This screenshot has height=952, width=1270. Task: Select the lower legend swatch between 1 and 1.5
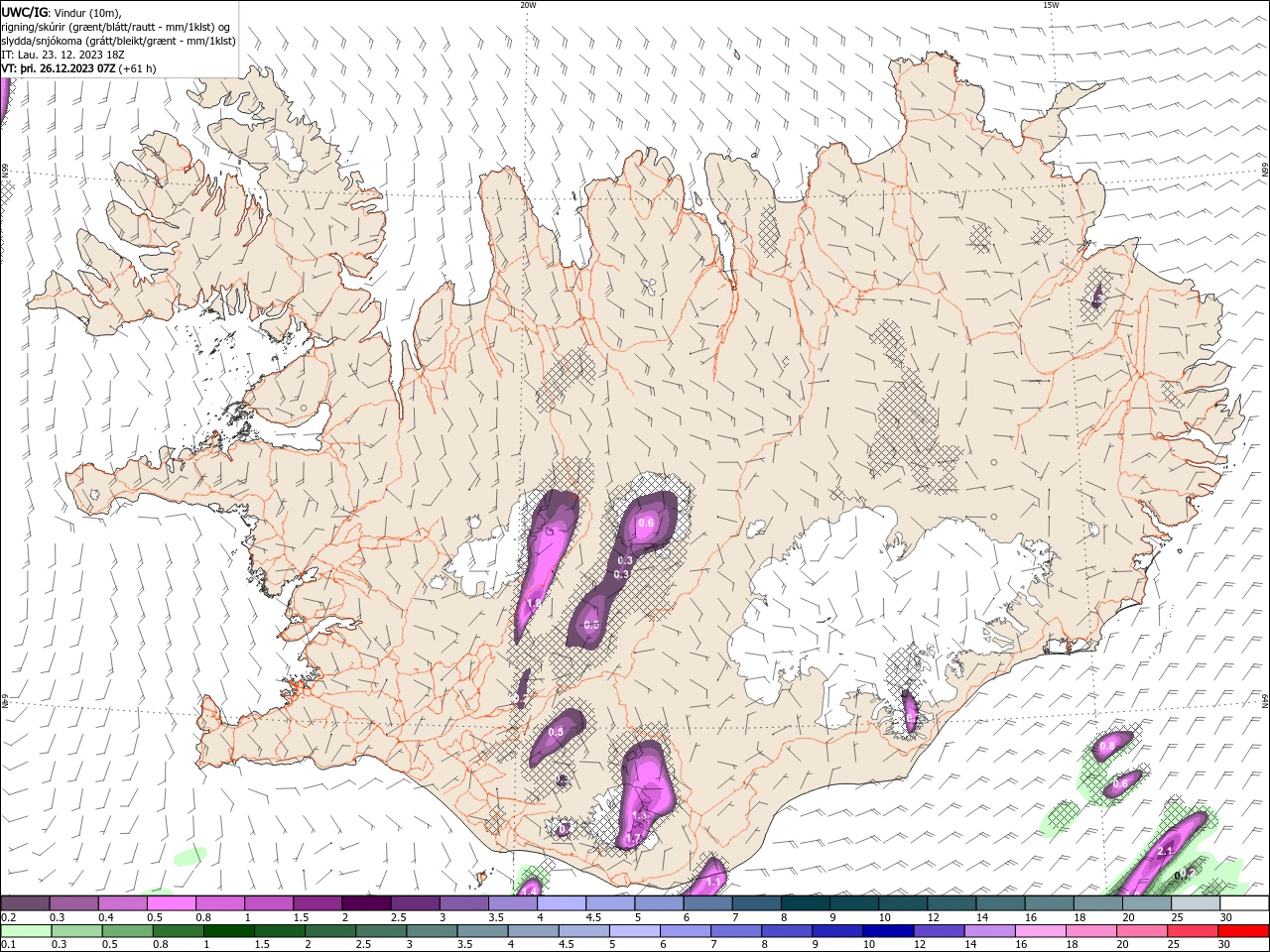tap(229, 931)
